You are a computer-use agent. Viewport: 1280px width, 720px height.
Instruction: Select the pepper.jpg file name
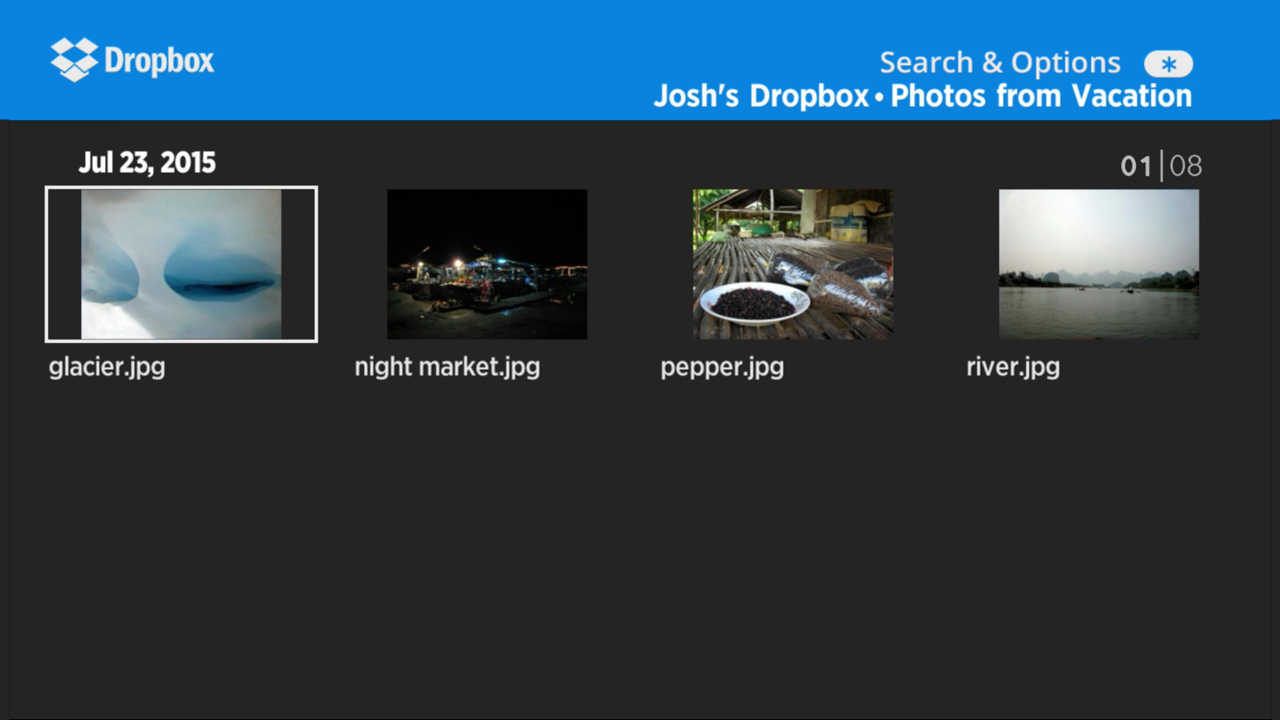pyautogui.click(x=722, y=367)
